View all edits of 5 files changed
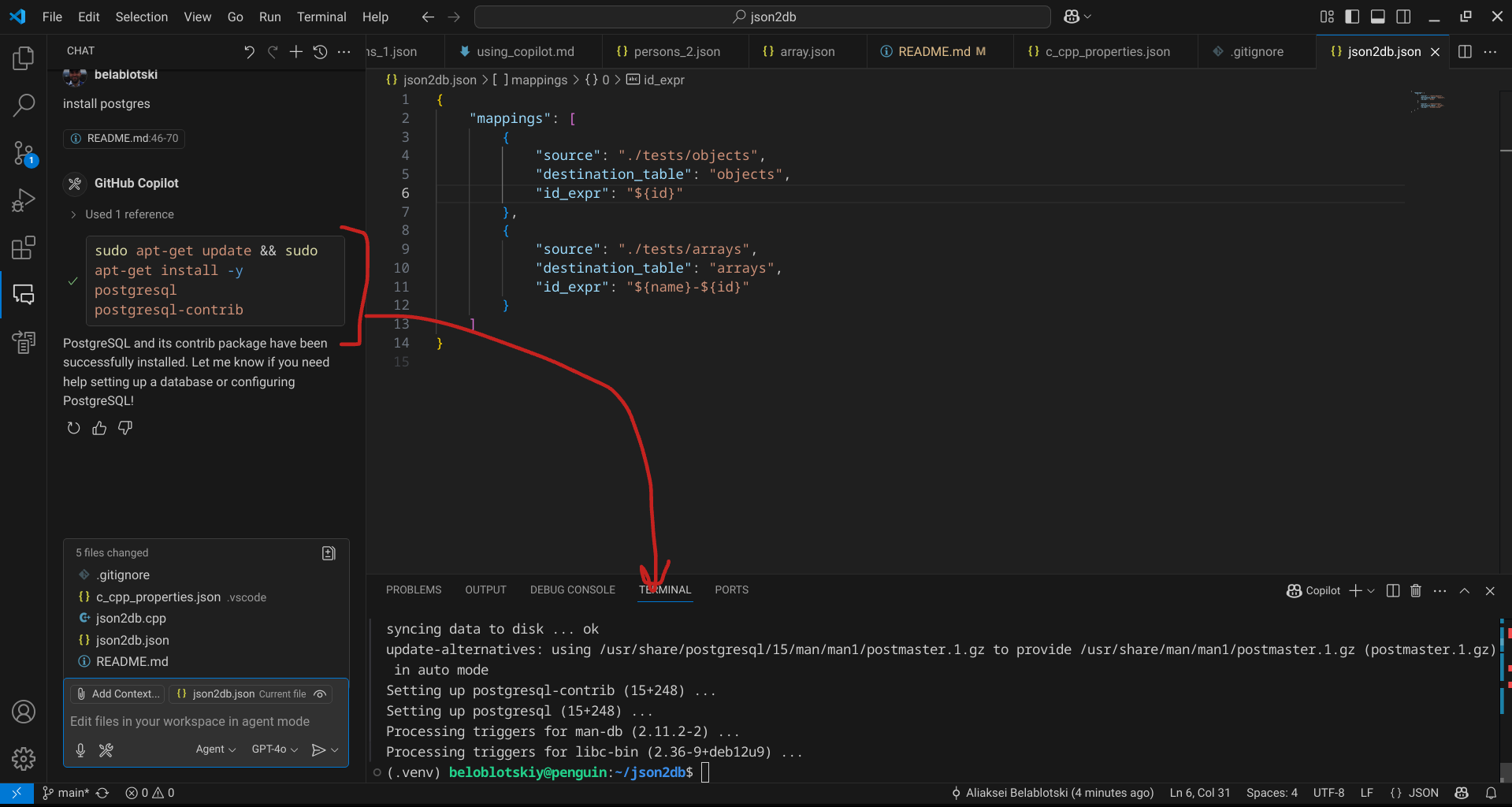The image size is (1512, 807). point(329,553)
